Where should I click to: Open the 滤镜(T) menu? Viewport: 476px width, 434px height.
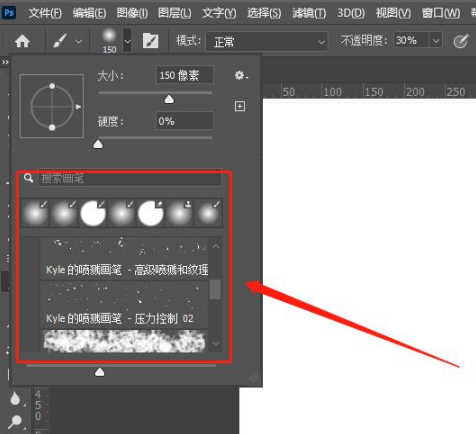coord(309,13)
